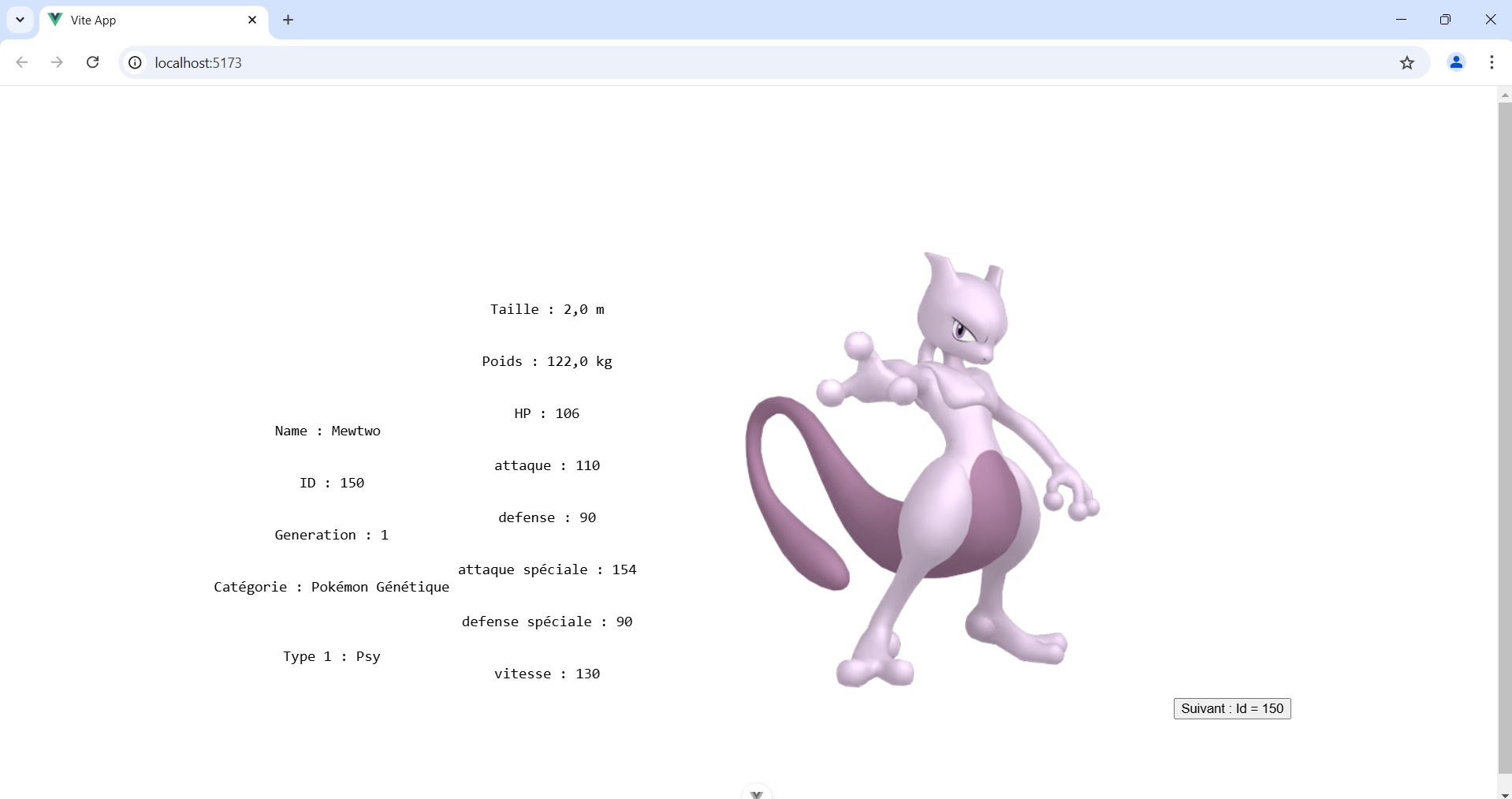1512x799 pixels.
Task: Go forward using the browser forward arrow
Action: [x=57, y=62]
